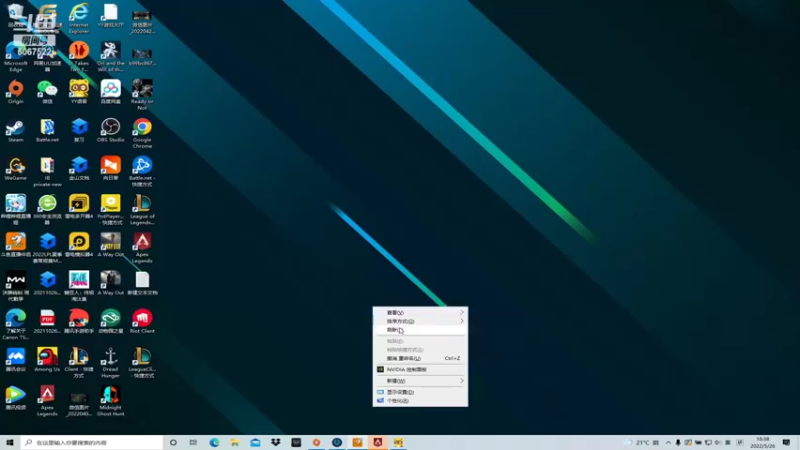
Task: Select 撤消 重命名(U) in the context menu
Action: pos(420,358)
